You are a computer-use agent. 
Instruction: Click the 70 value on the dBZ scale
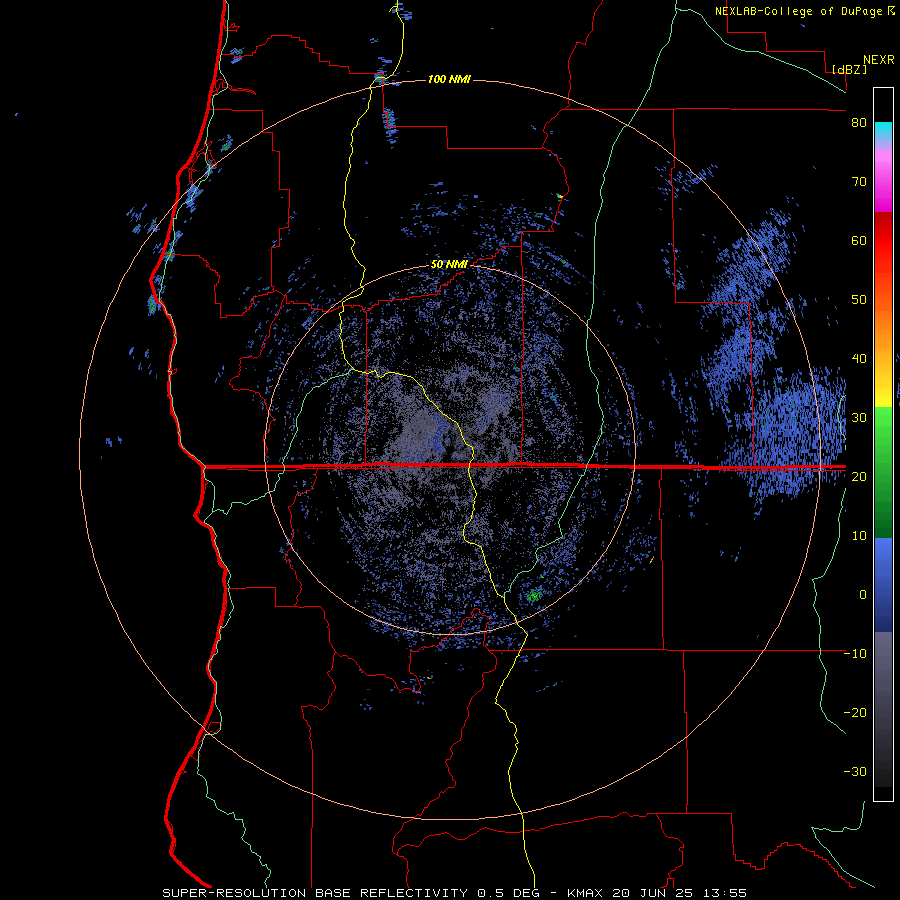pos(859,182)
